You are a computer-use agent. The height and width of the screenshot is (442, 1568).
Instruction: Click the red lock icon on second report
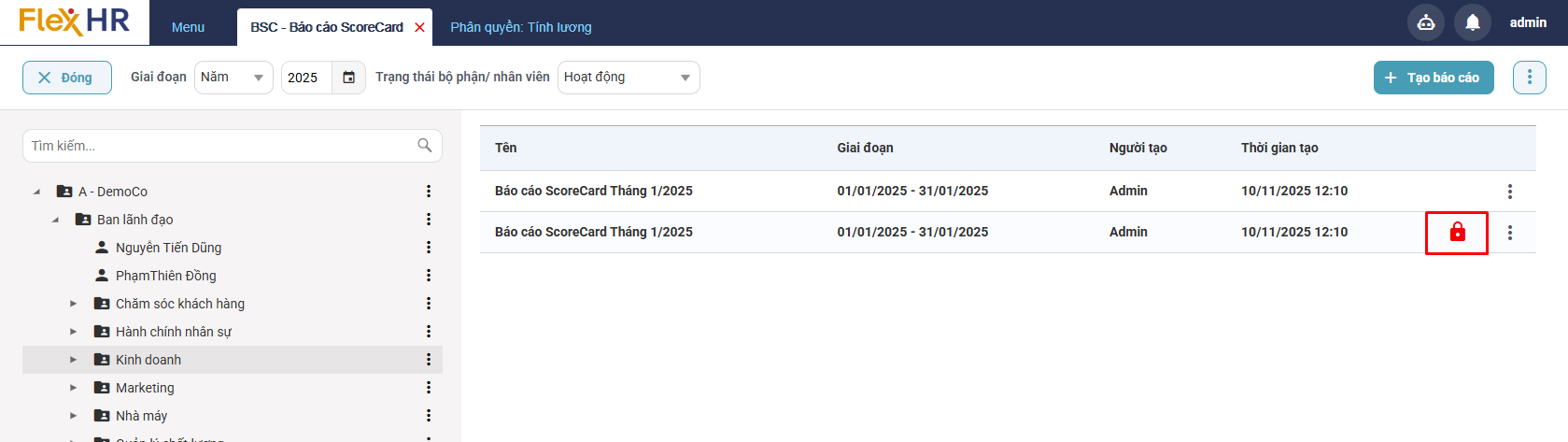point(1457,233)
